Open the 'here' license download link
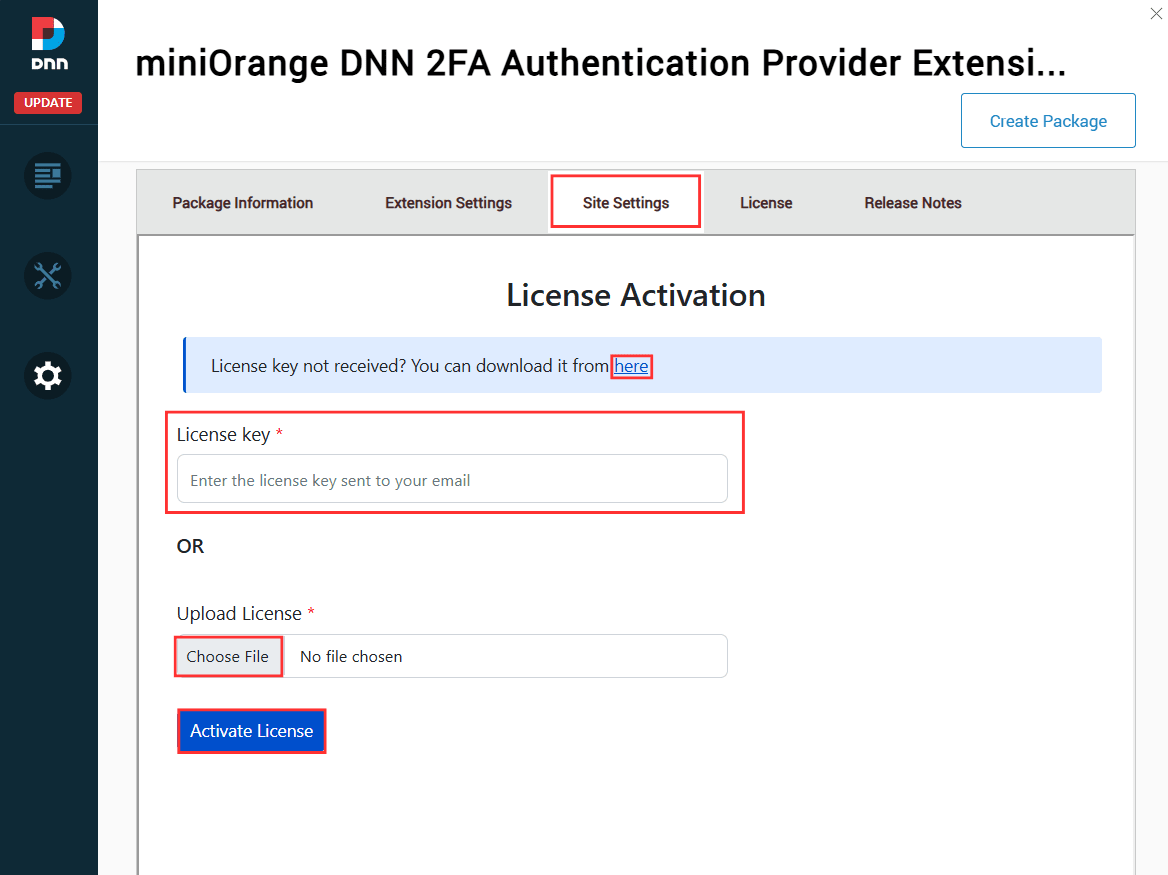The width and height of the screenshot is (1168, 875). click(x=631, y=366)
